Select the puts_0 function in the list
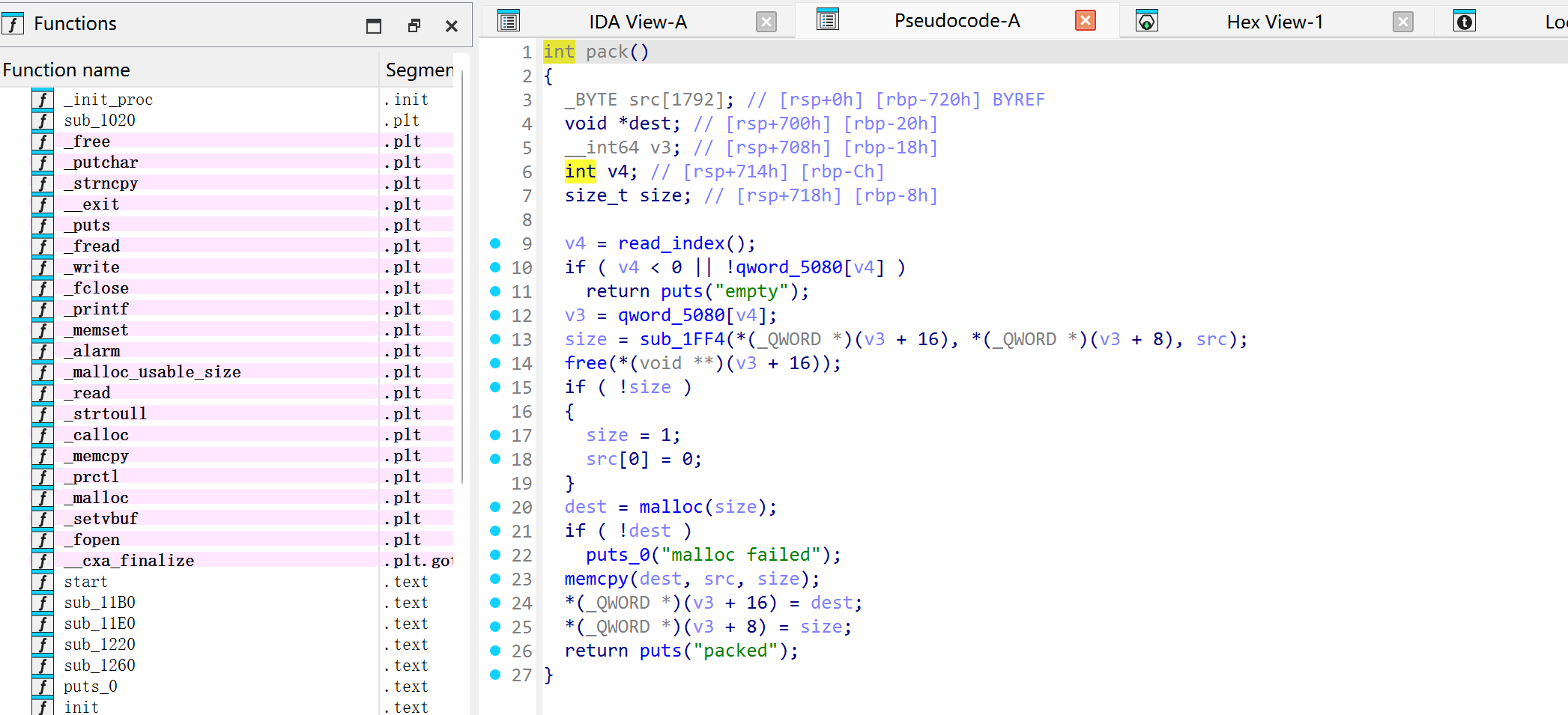1568x715 pixels. [227, 686]
